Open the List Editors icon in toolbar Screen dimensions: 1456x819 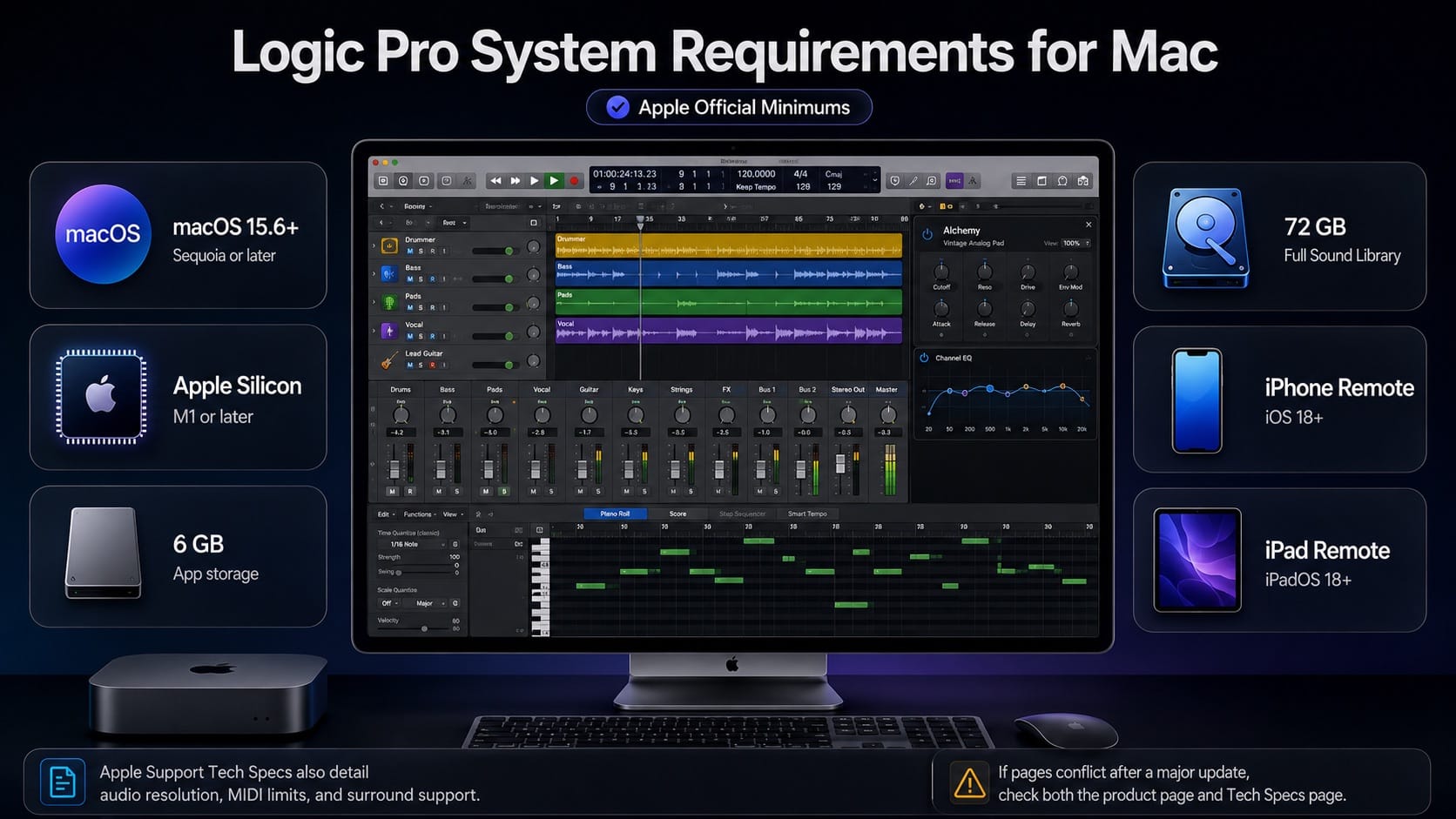click(x=1021, y=181)
